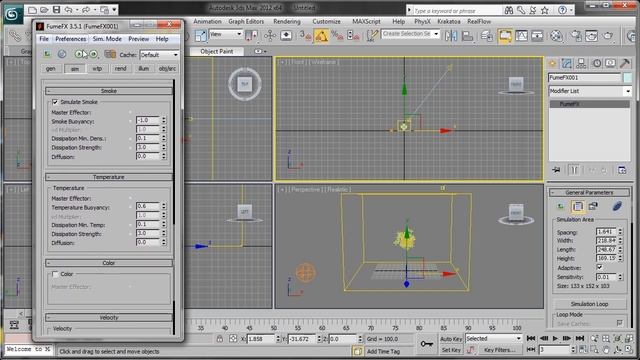Open the Material Editor icon

[556, 36]
